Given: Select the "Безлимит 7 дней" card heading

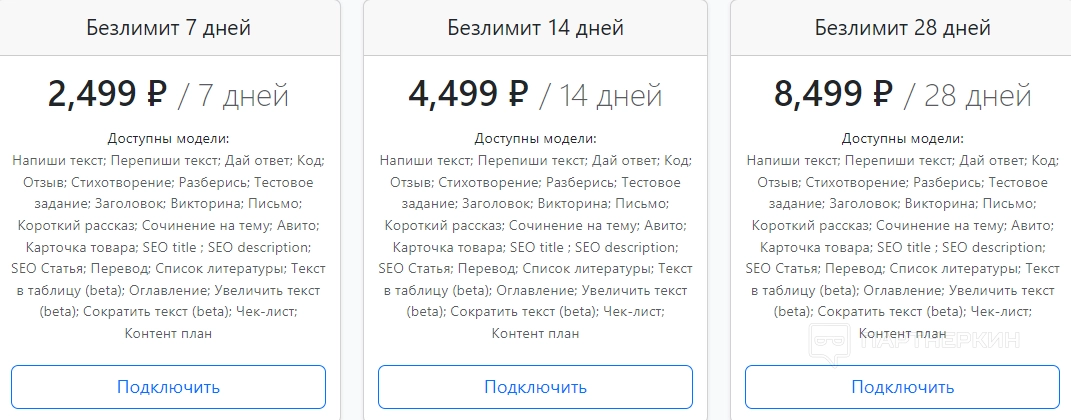Looking at the screenshot, I should (x=168, y=27).
